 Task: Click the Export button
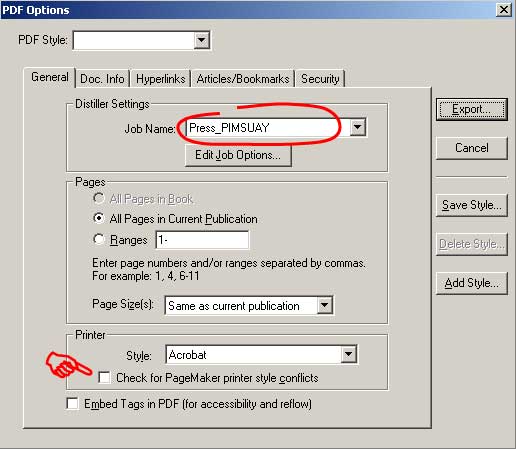[x=472, y=109]
